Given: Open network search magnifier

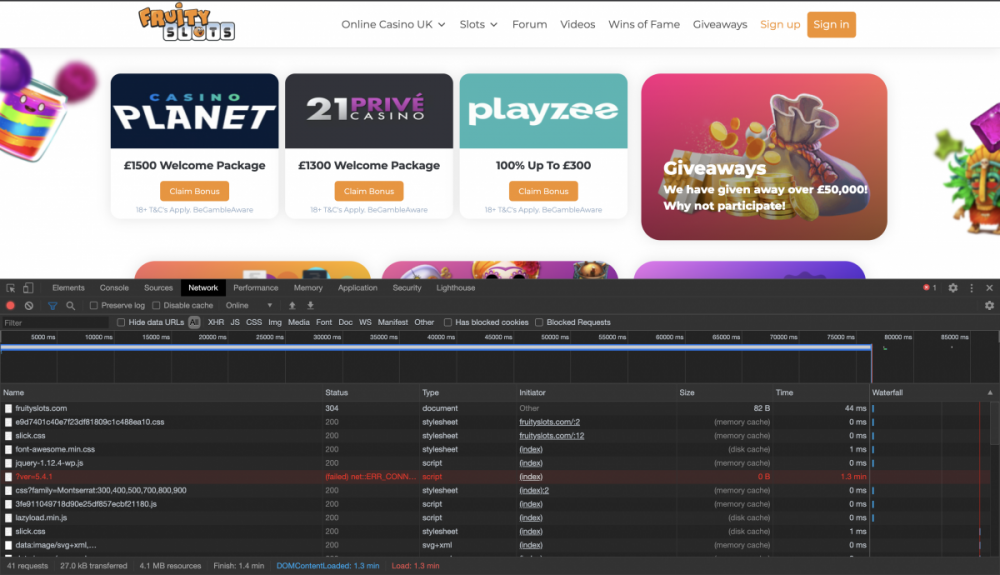Looking at the screenshot, I should pyautogui.click(x=71, y=306).
